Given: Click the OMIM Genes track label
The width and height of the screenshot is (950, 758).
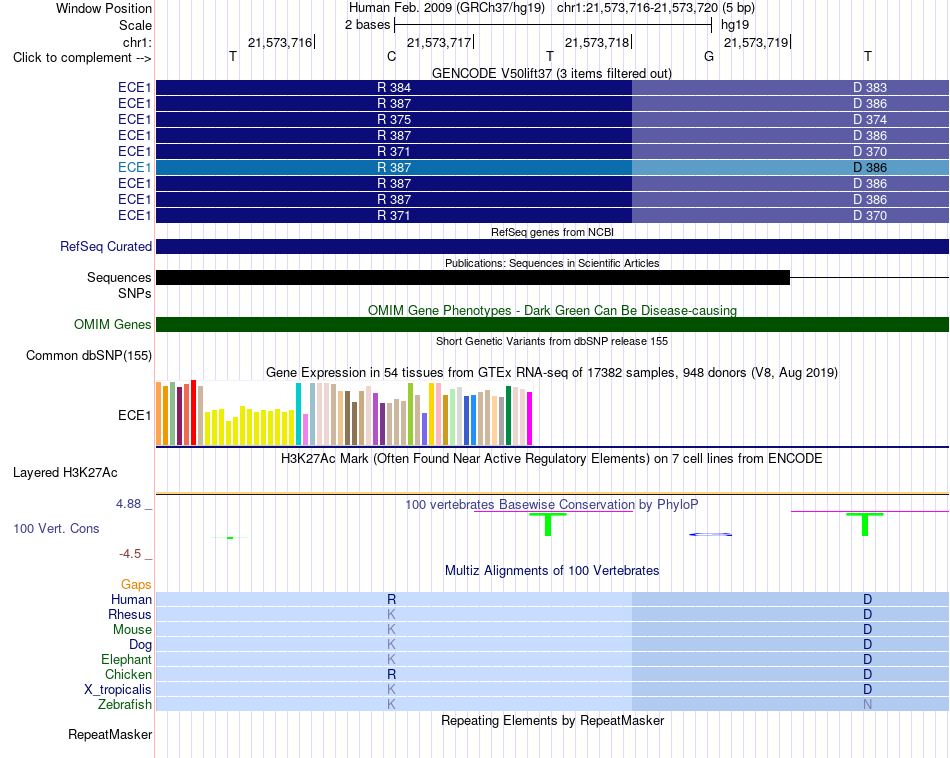Looking at the screenshot, I should (113, 324).
